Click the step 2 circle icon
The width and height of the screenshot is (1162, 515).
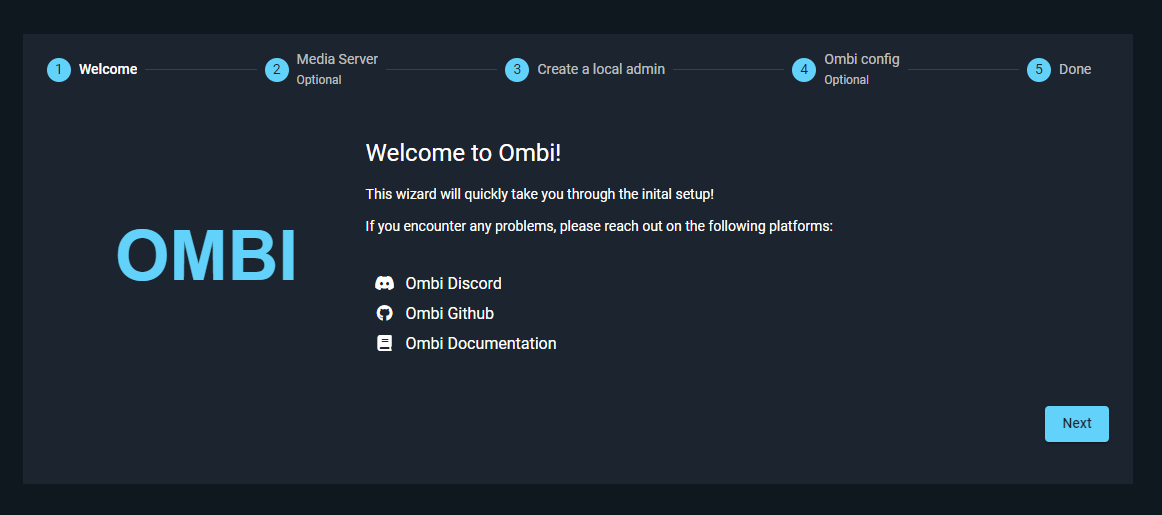click(276, 70)
